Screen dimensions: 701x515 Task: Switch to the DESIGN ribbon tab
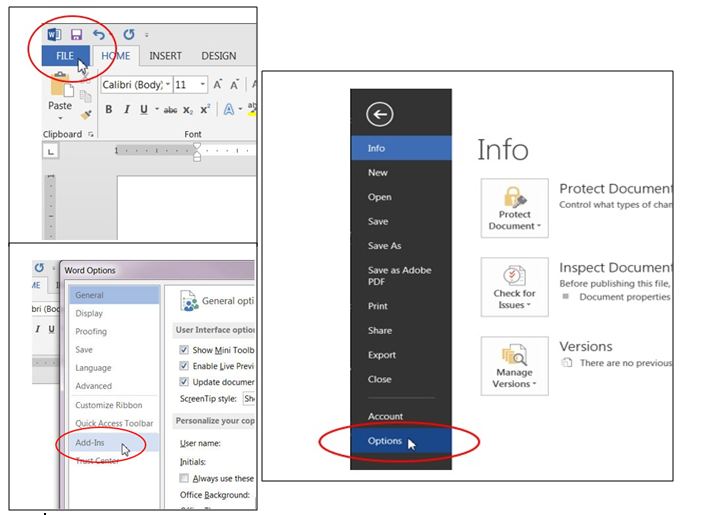(219, 56)
